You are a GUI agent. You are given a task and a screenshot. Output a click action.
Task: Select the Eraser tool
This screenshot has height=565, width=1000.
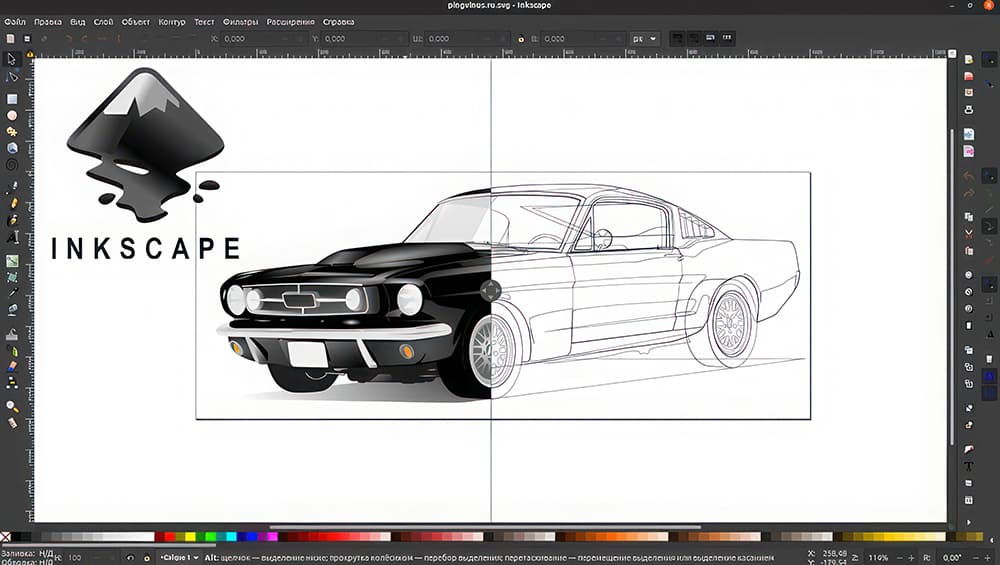point(12,367)
